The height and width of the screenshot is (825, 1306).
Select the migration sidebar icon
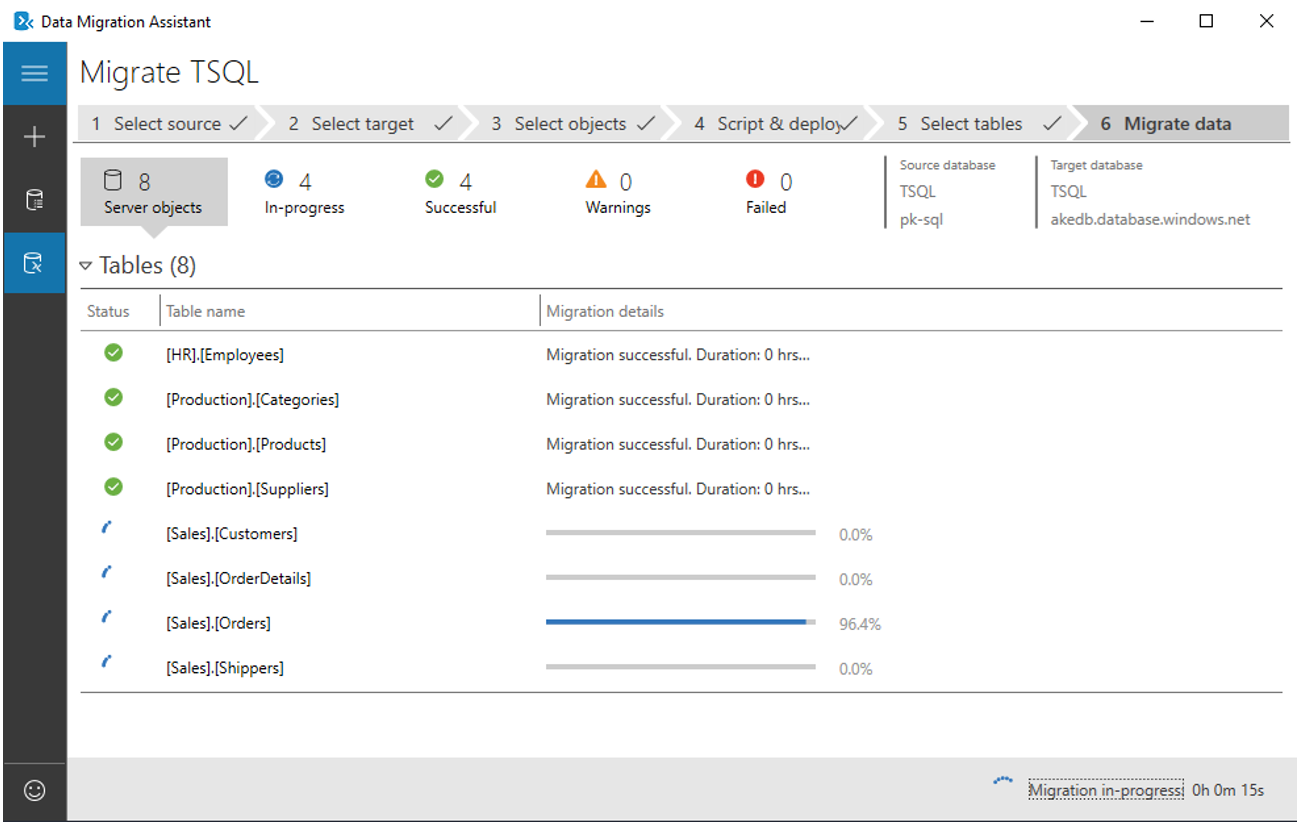pyautogui.click(x=35, y=262)
